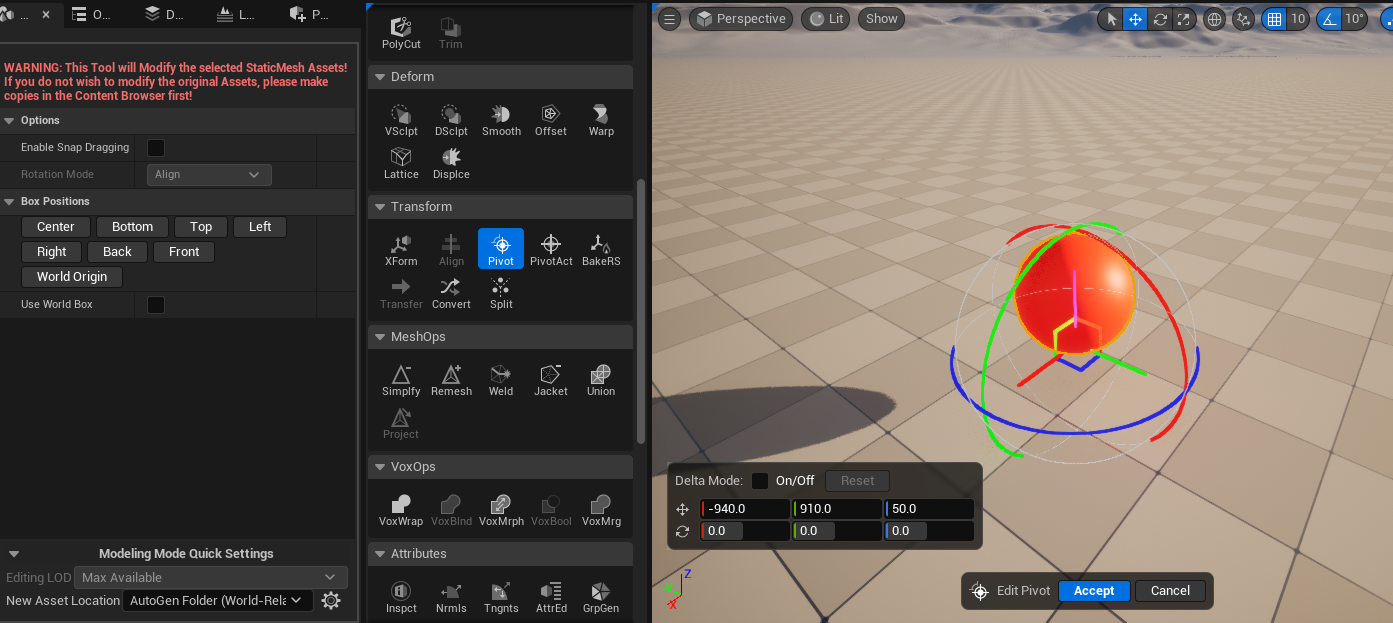1393x623 pixels.
Task: Open the Inspct attribute inspector tool
Action: pyautogui.click(x=401, y=597)
